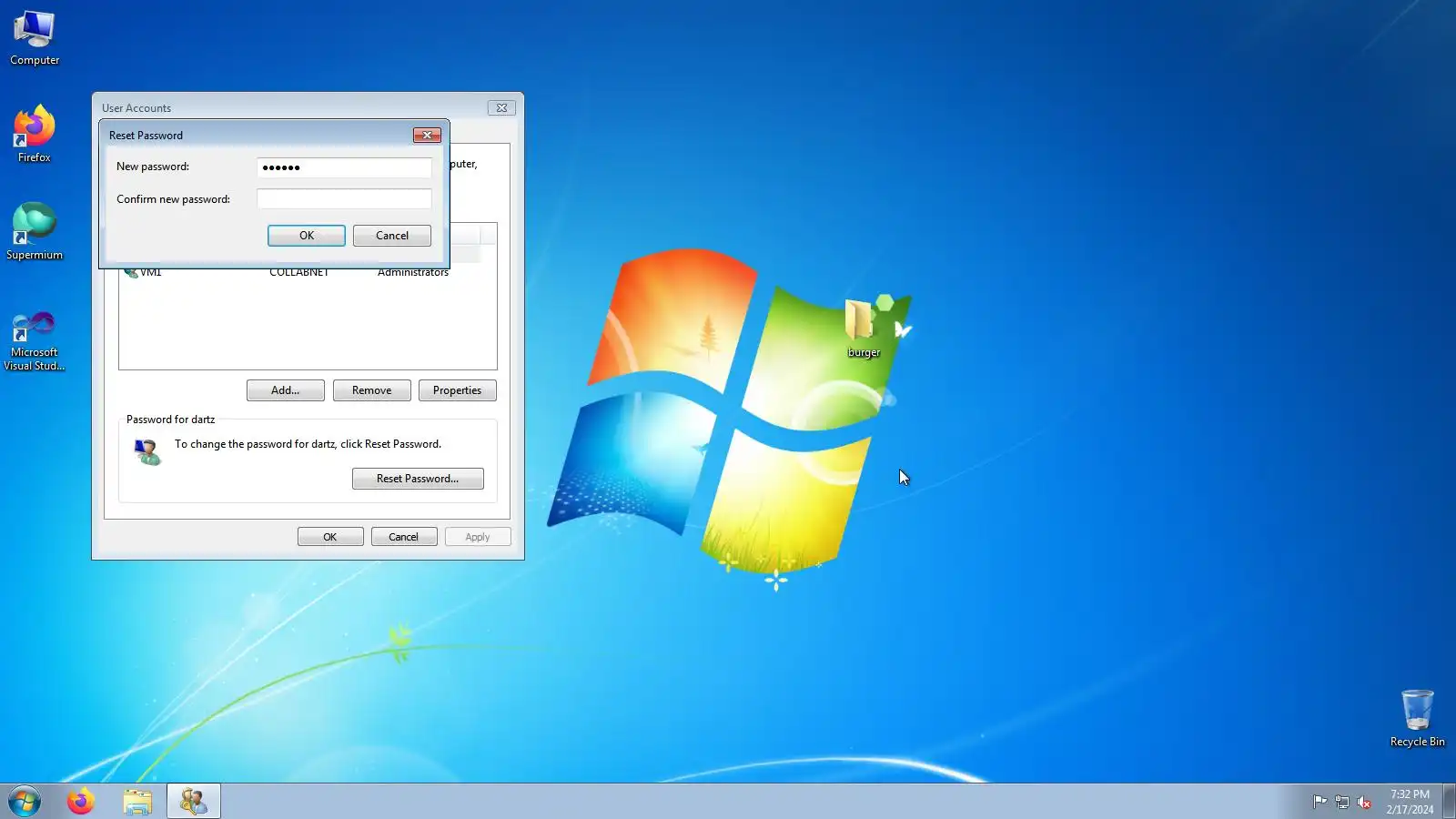The height and width of the screenshot is (819, 1456).
Task: Click the user icon in Password for dartz
Action: 147,451
